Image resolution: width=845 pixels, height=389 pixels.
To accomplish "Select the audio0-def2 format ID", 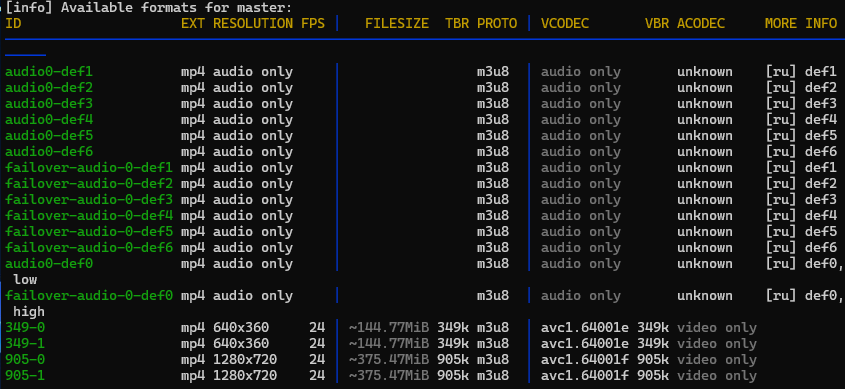I will pos(49,88).
